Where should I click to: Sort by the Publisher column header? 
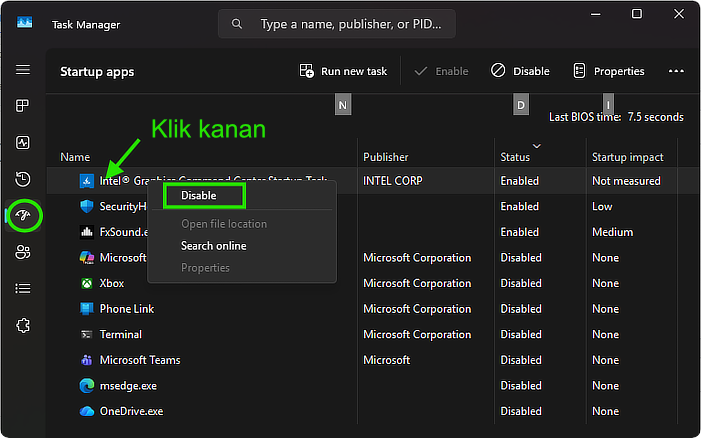(x=385, y=157)
